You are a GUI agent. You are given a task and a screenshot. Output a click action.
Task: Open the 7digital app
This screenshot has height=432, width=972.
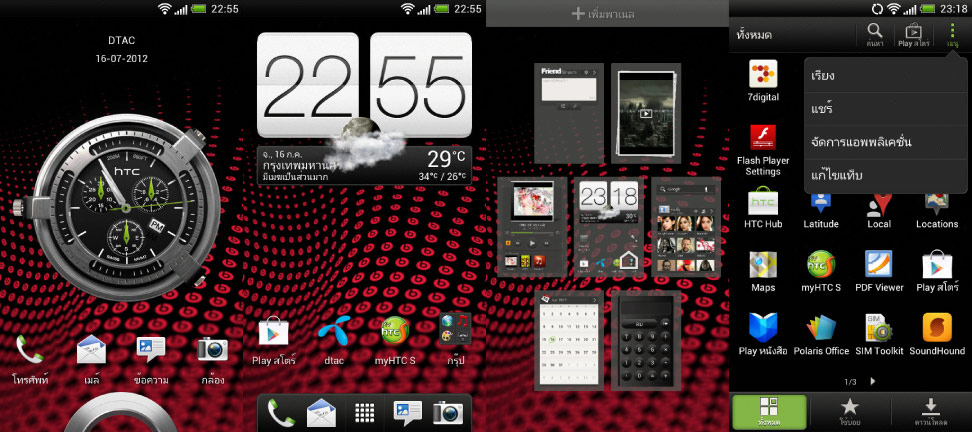click(x=763, y=81)
